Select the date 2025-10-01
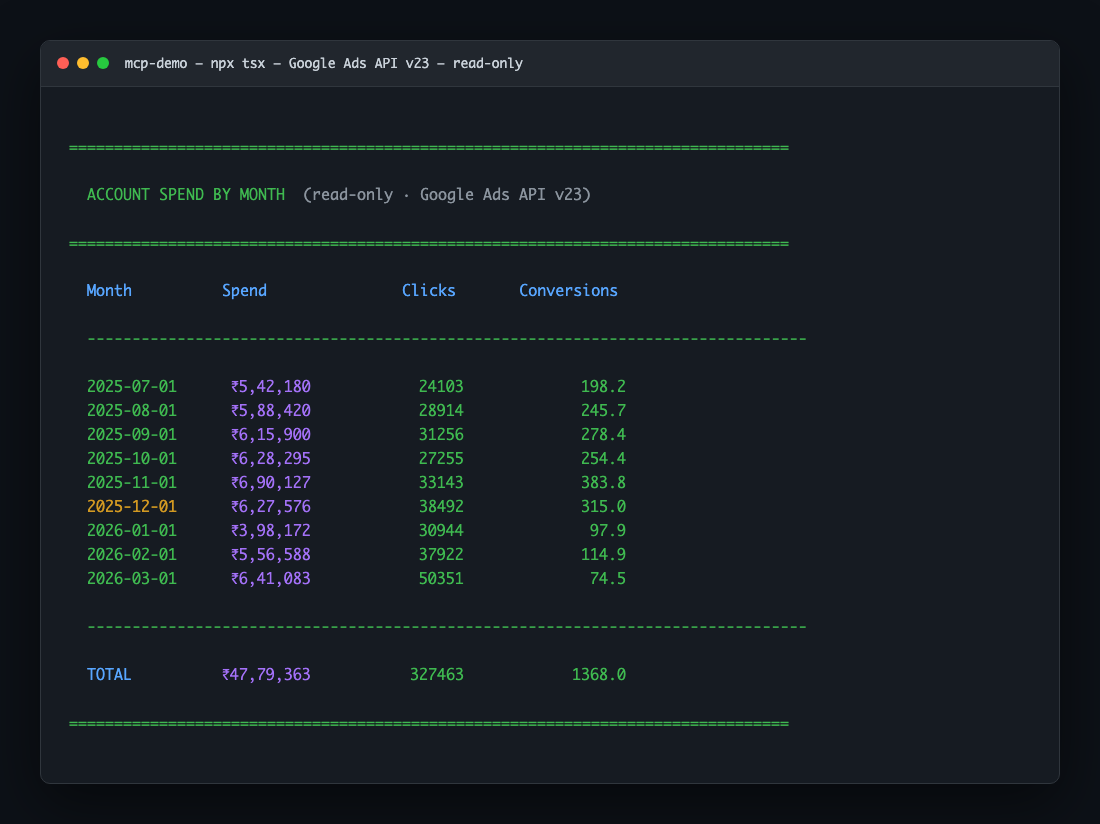Viewport: 1100px width, 824px height. [132, 458]
